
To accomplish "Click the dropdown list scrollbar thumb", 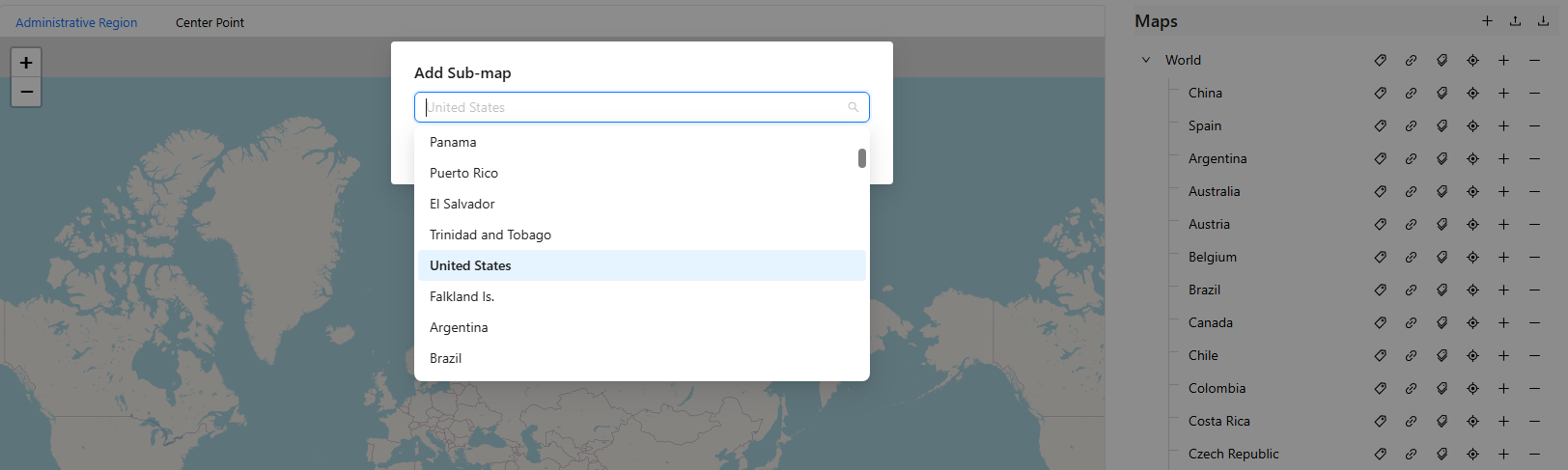I will pos(862,157).
